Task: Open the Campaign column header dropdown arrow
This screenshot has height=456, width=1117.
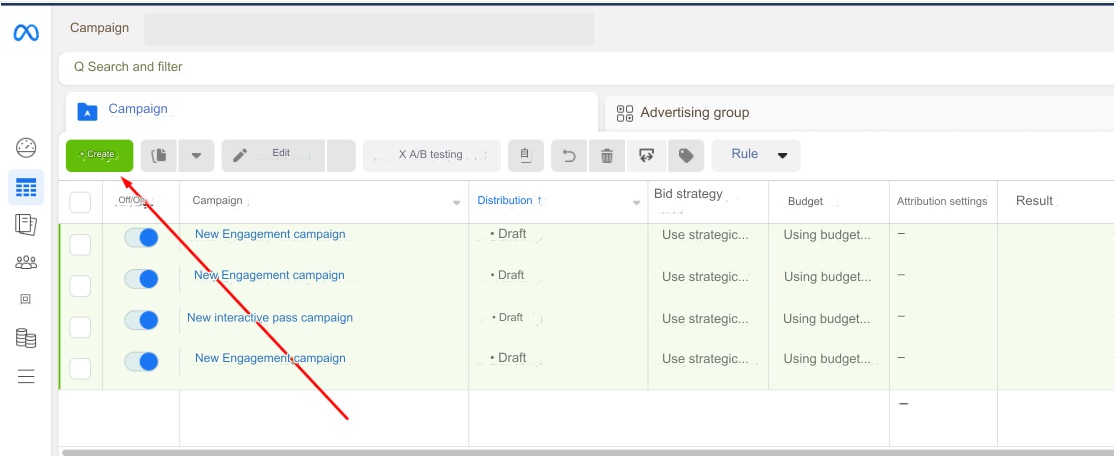Action: click(x=457, y=203)
